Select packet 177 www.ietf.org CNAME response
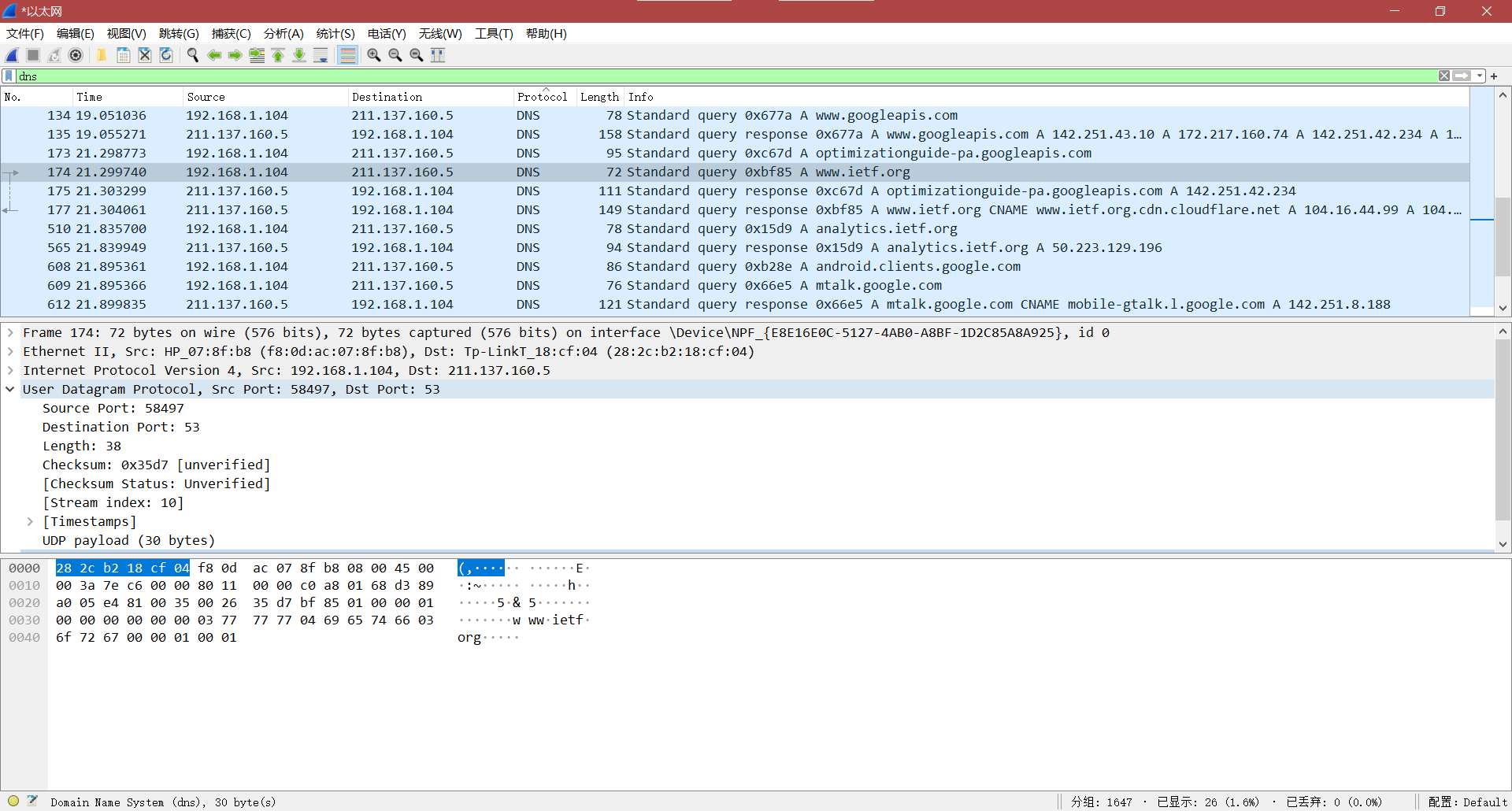This screenshot has height=811, width=1512. pos(735,210)
